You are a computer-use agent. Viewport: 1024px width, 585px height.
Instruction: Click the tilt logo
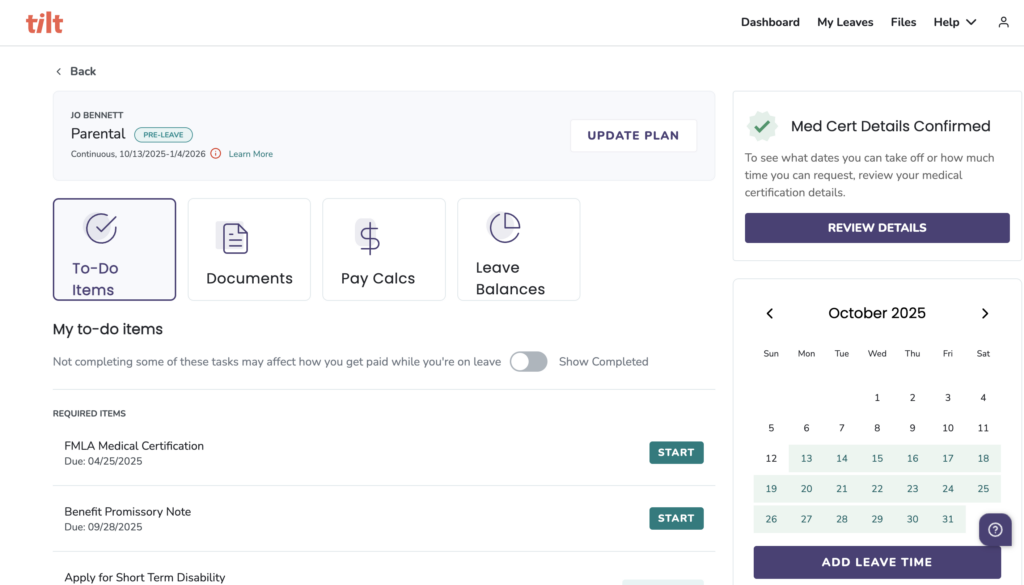(x=44, y=23)
